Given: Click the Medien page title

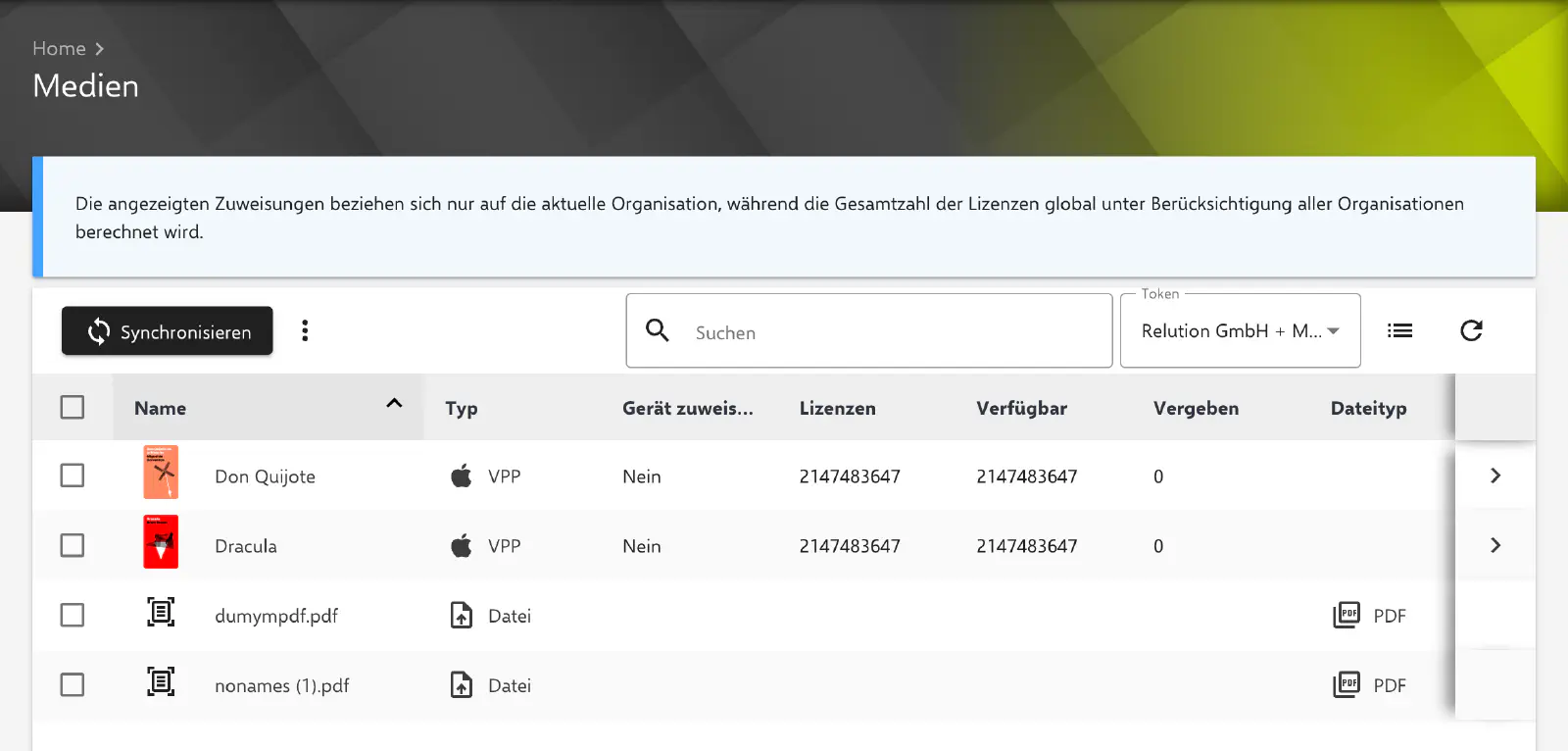Looking at the screenshot, I should (x=86, y=86).
